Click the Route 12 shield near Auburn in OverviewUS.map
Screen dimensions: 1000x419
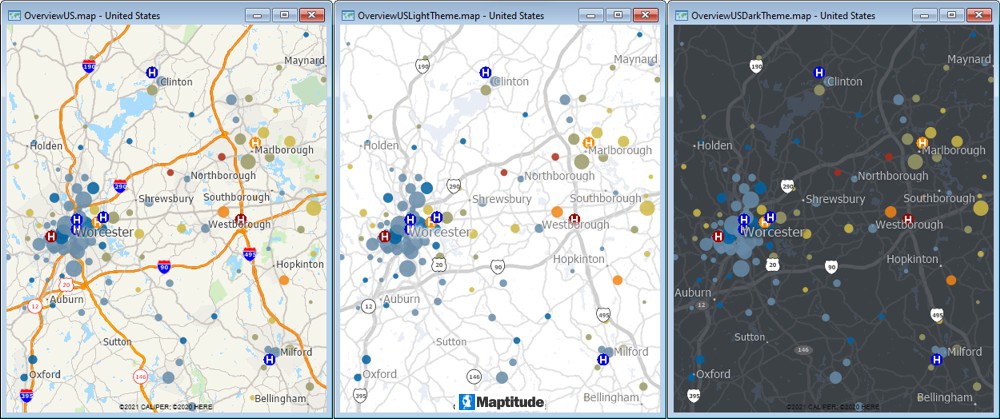pos(34,306)
